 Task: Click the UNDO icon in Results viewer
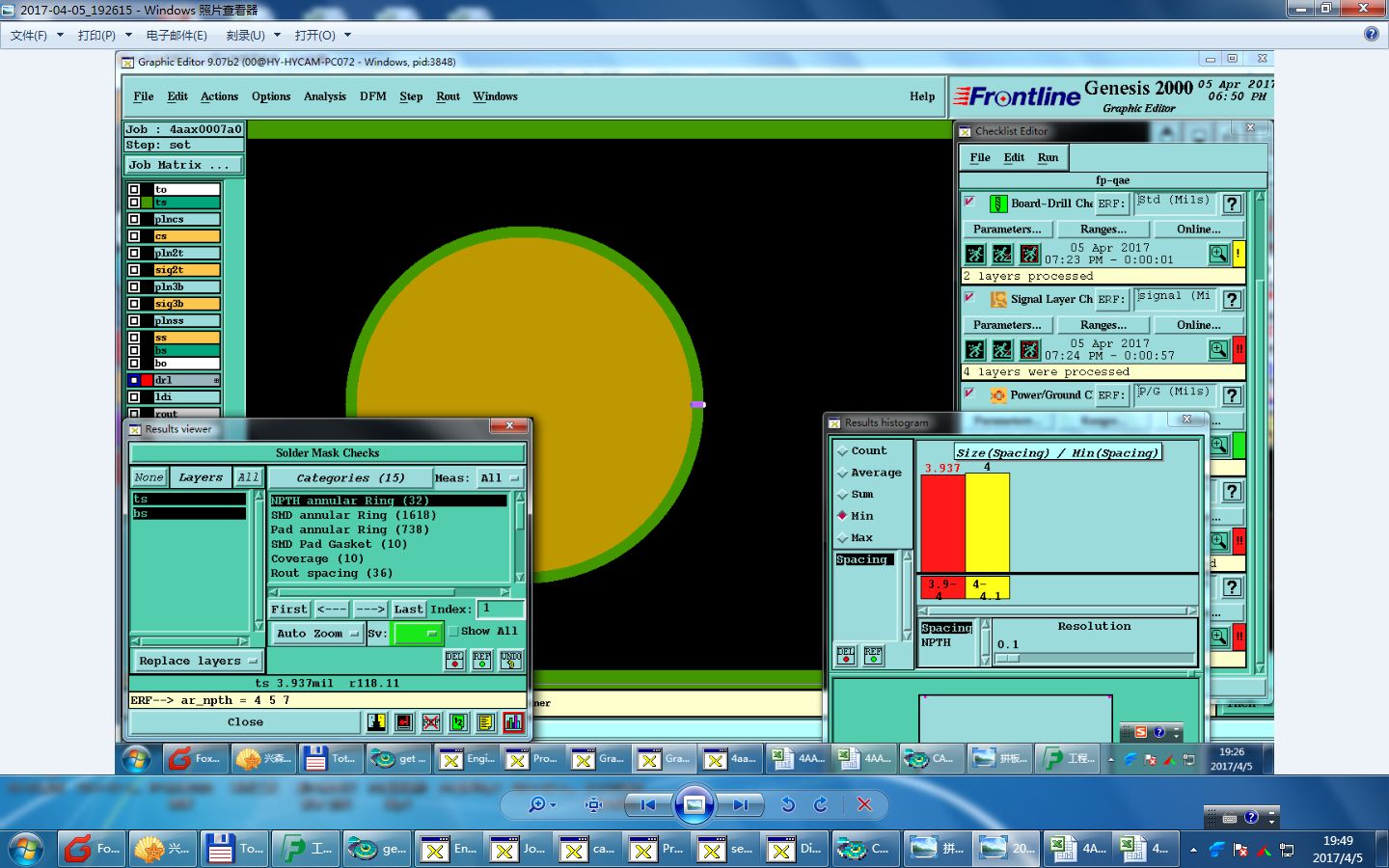(x=511, y=660)
